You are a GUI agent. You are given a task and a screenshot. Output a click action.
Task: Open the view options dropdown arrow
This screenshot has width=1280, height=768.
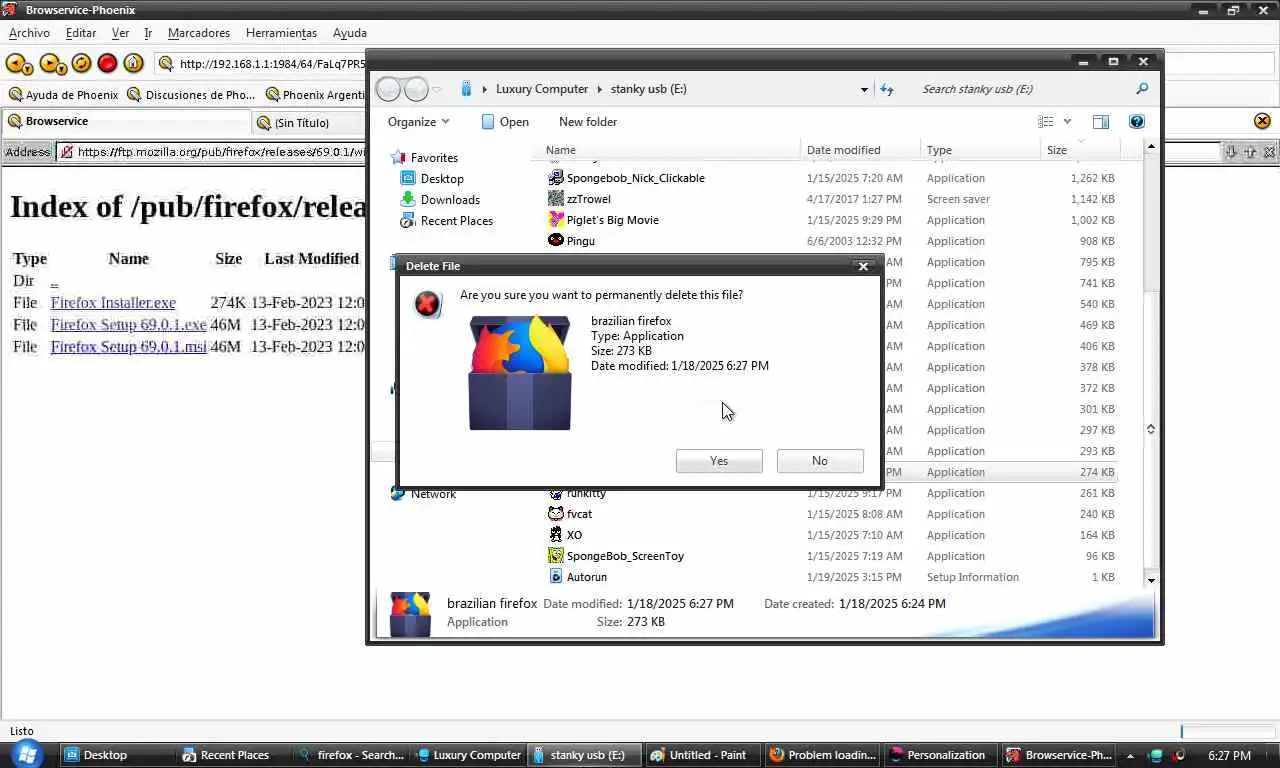pyautogui.click(x=1067, y=122)
